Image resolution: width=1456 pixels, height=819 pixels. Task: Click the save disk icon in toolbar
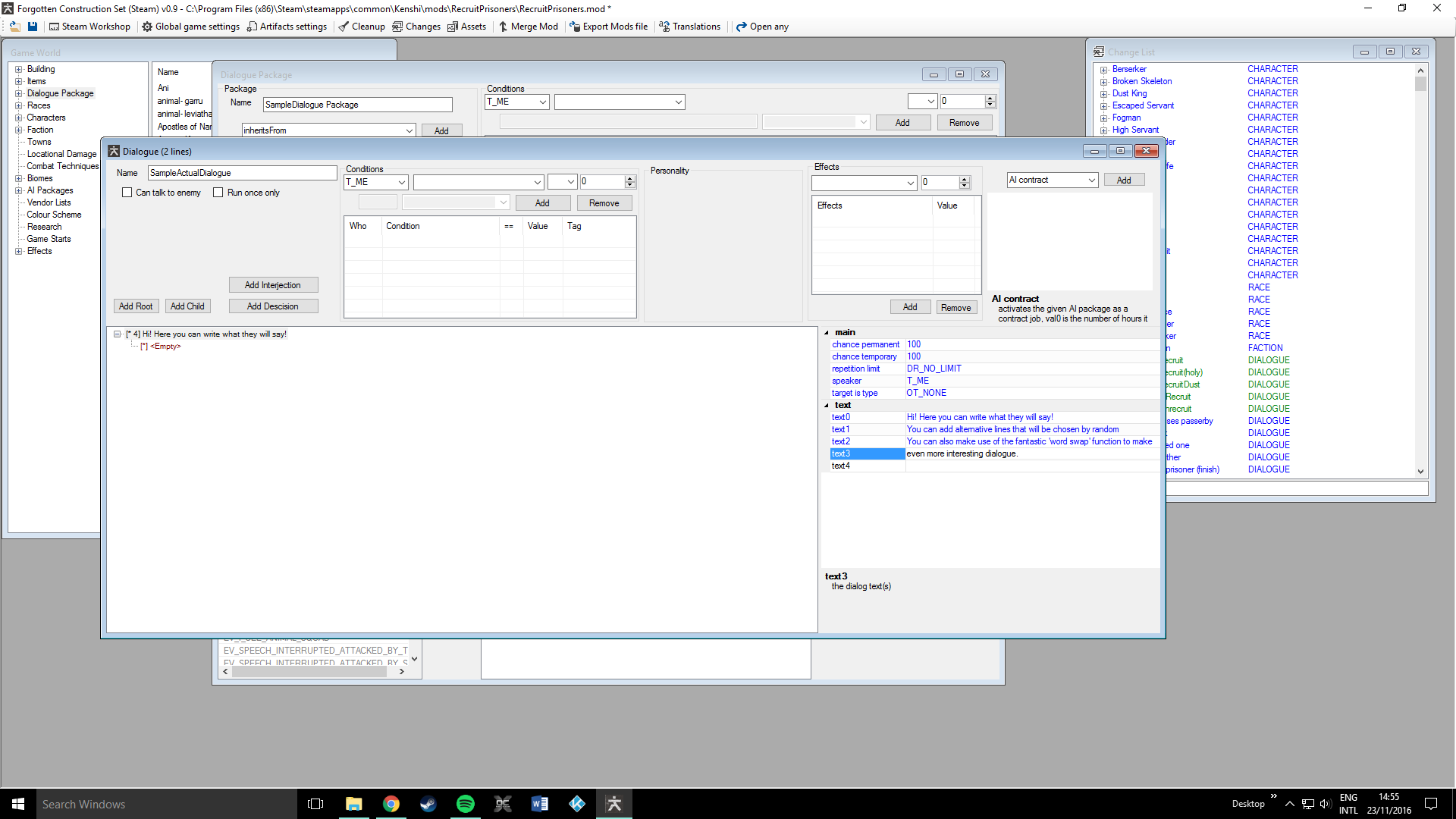coord(33,27)
